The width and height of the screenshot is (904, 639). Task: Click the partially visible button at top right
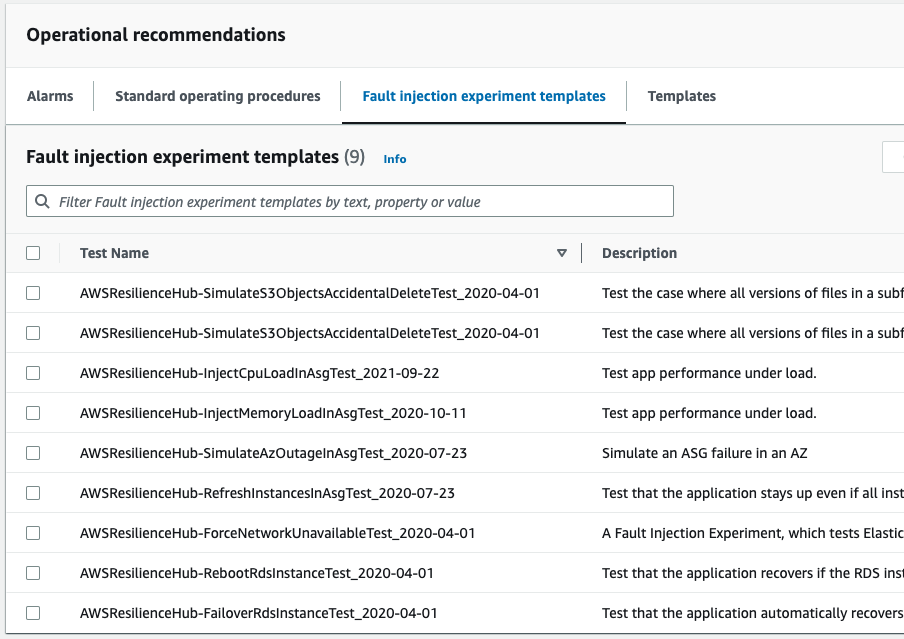point(895,157)
